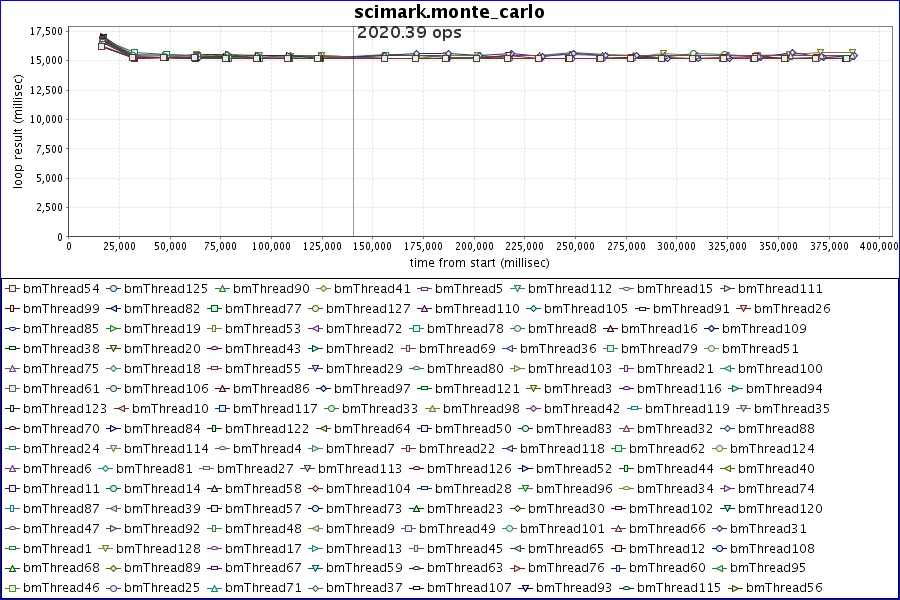Select the bmThread1 legend entry text
900x600 pixels.
pyautogui.click(x=57, y=548)
